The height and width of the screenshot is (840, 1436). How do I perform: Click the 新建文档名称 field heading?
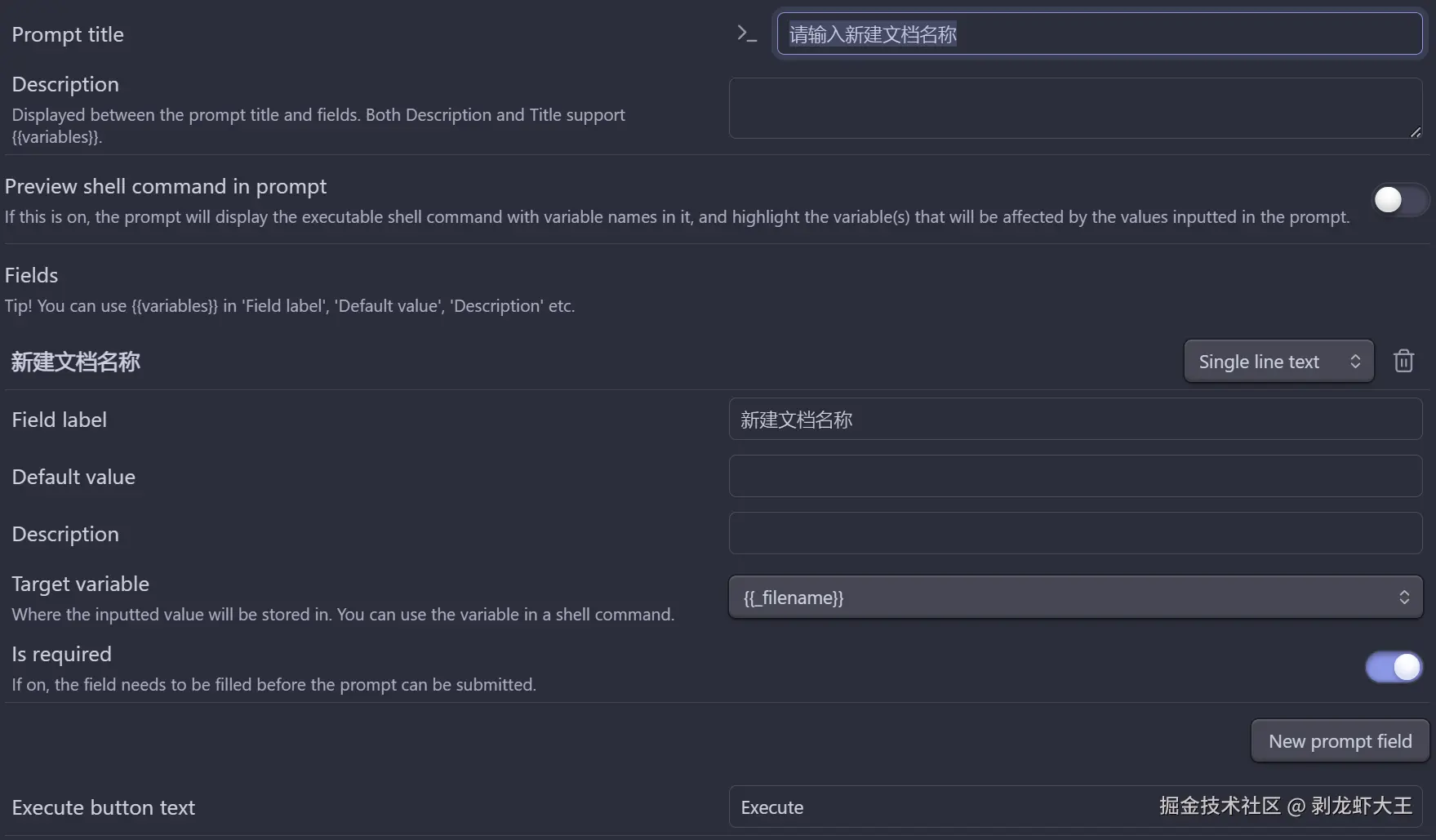coord(76,362)
